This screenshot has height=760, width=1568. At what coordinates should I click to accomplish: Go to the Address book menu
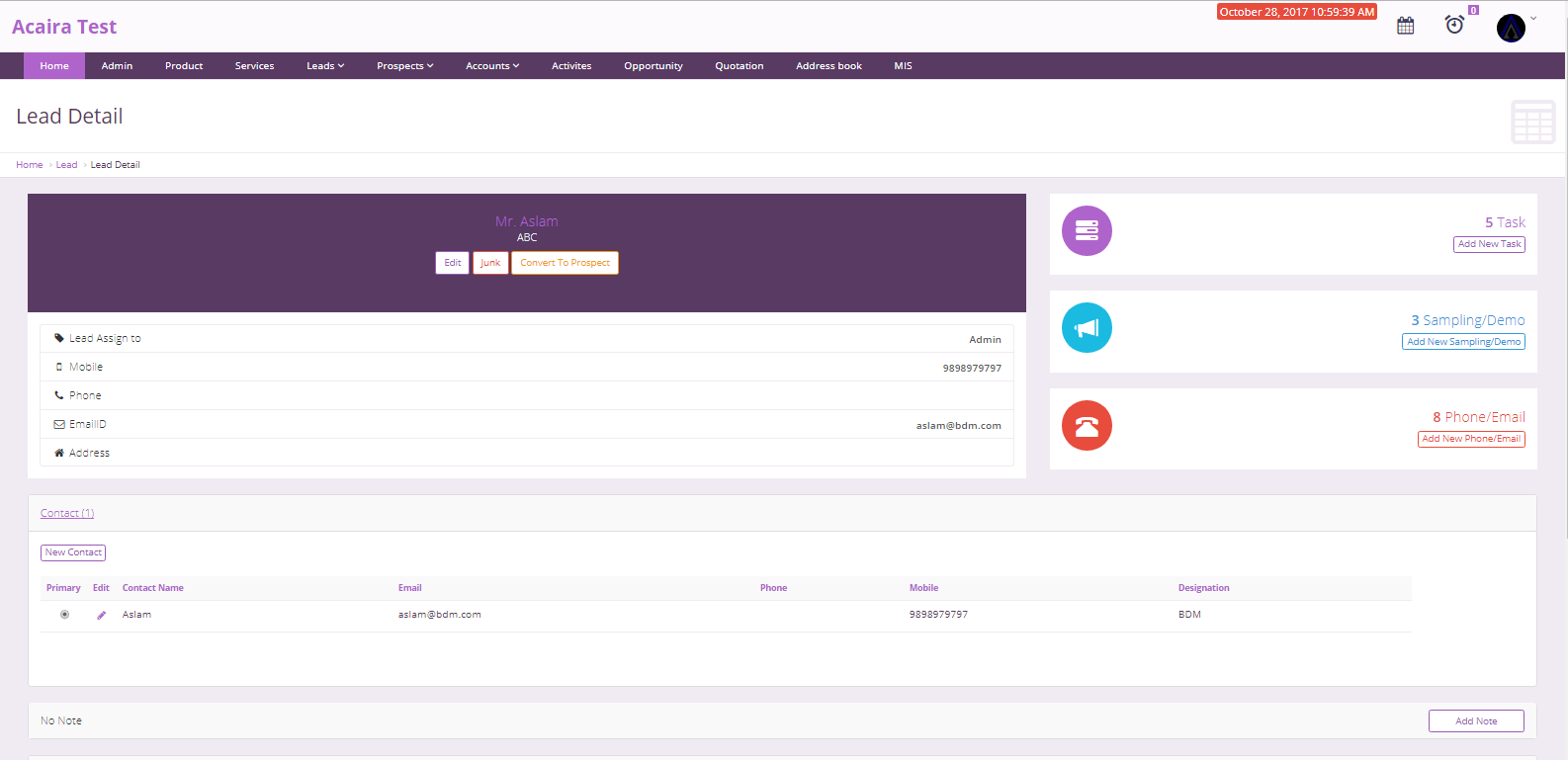[828, 66]
